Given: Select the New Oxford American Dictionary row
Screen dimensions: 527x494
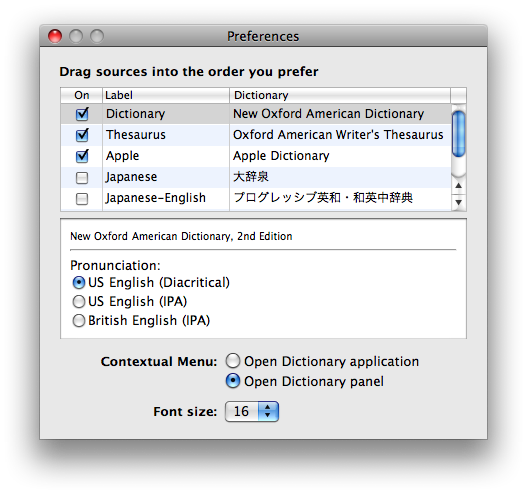Looking at the screenshot, I should coord(256,114).
